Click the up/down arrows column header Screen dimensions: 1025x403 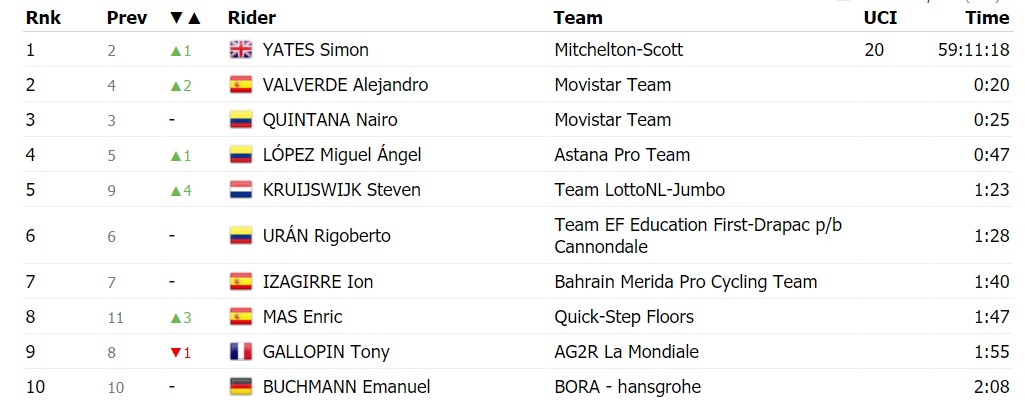tap(186, 18)
